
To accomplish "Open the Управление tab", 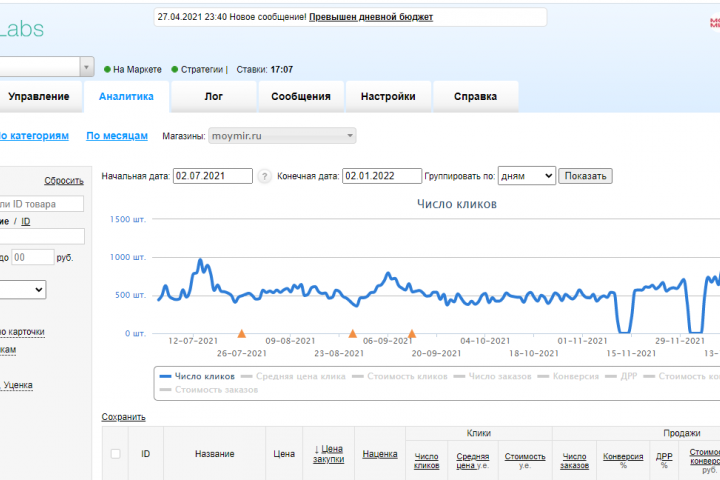I will 39,96.
